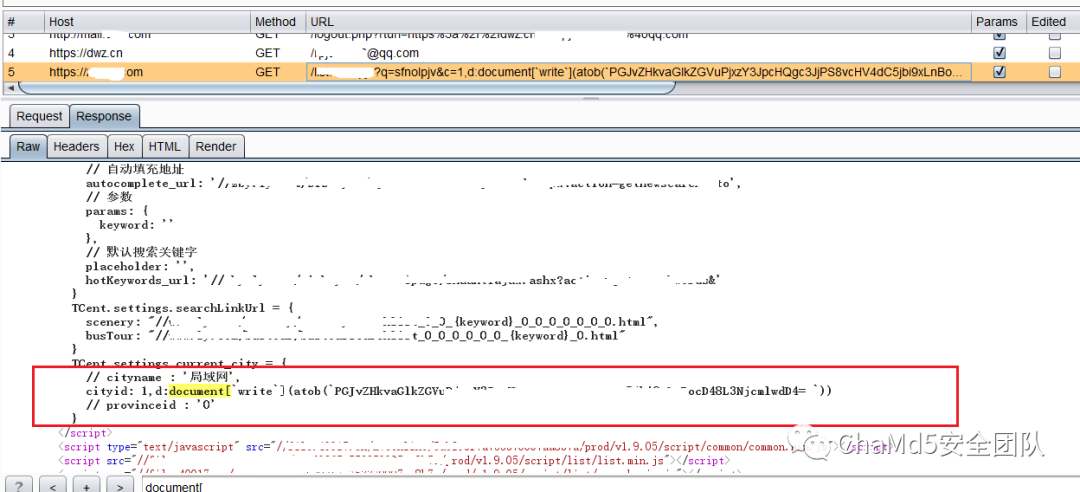
Task: Focus the search field containing document[
Action: pyautogui.click(x=609, y=486)
